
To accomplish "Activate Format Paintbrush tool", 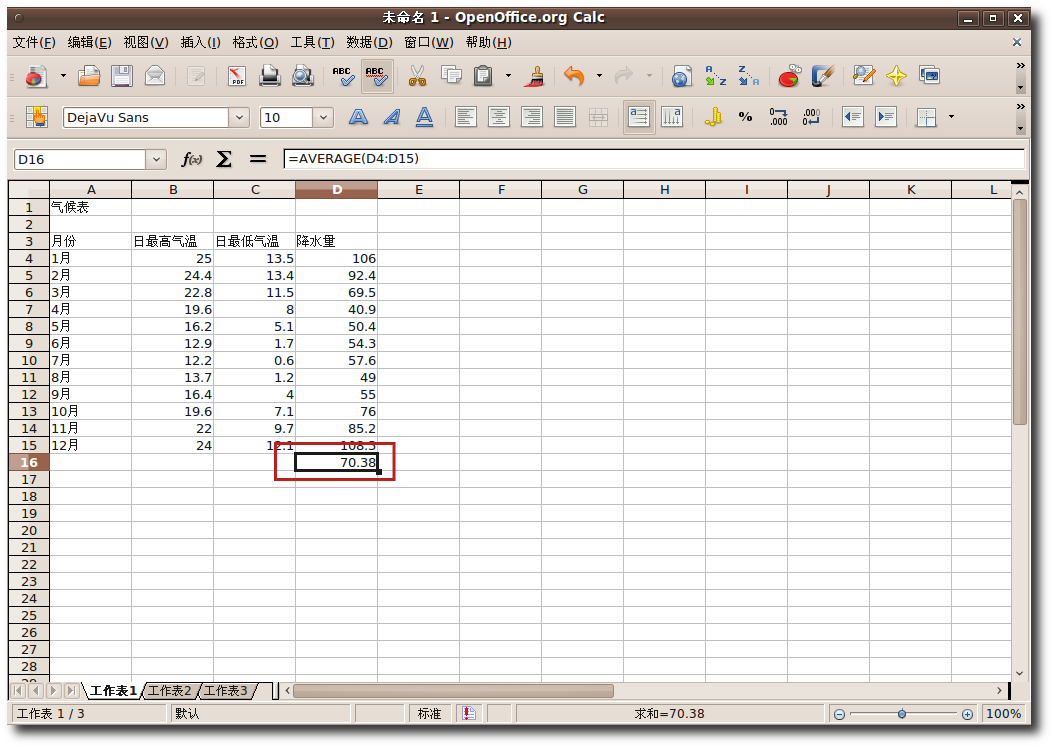I will [536, 77].
